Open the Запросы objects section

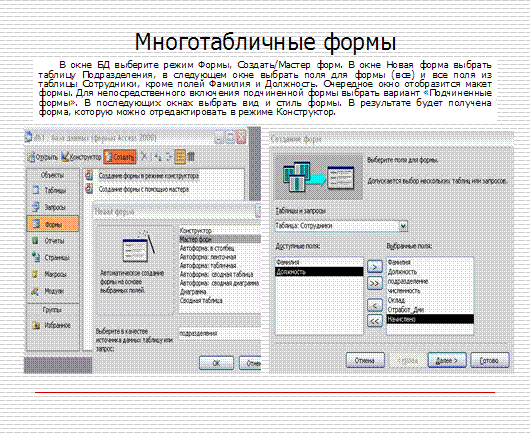click(52, 207)
